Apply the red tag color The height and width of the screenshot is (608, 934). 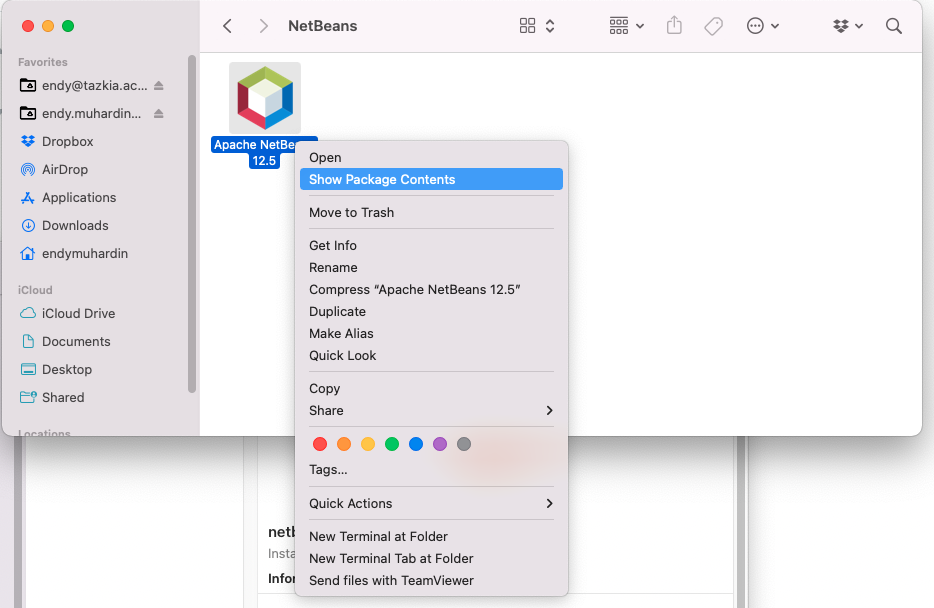coord(320,444)
